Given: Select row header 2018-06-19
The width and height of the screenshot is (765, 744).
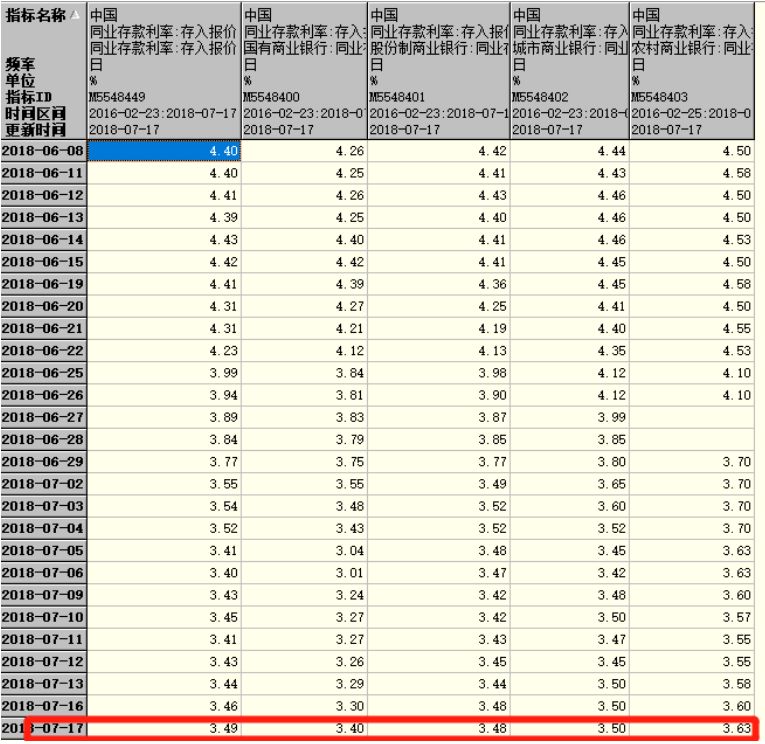Looking at the screenshot, I should click(x=43, y=284).
